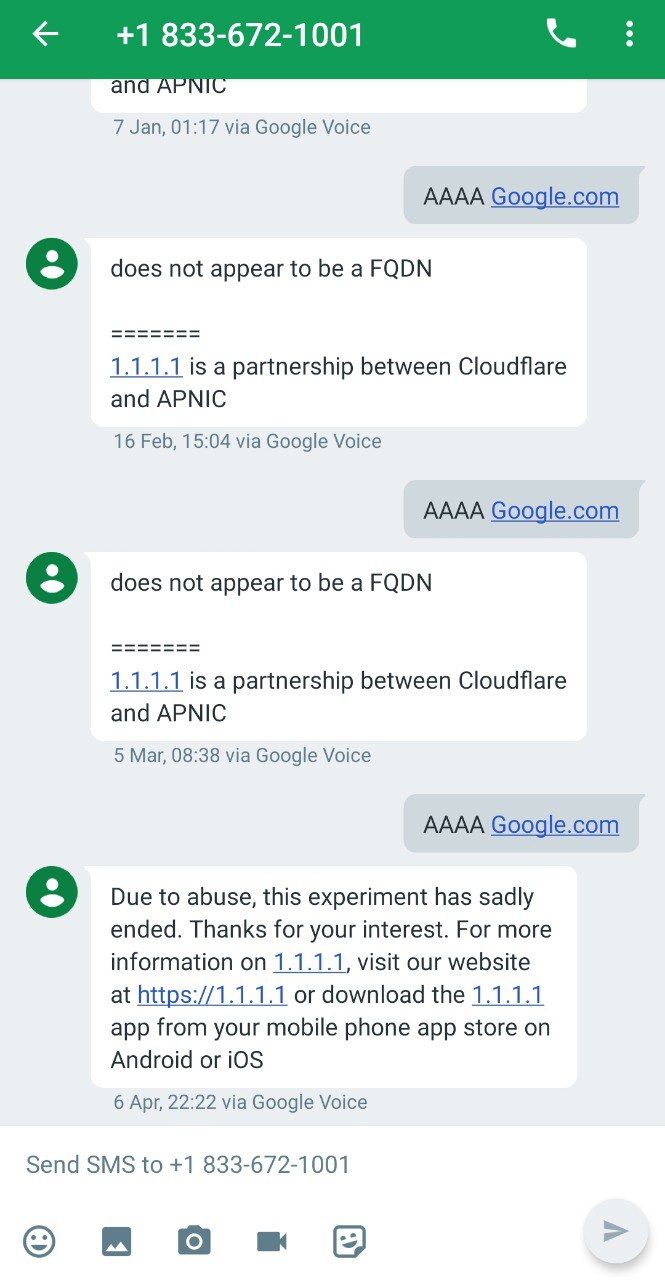Open the camera to take photo

coord(194,1241)
